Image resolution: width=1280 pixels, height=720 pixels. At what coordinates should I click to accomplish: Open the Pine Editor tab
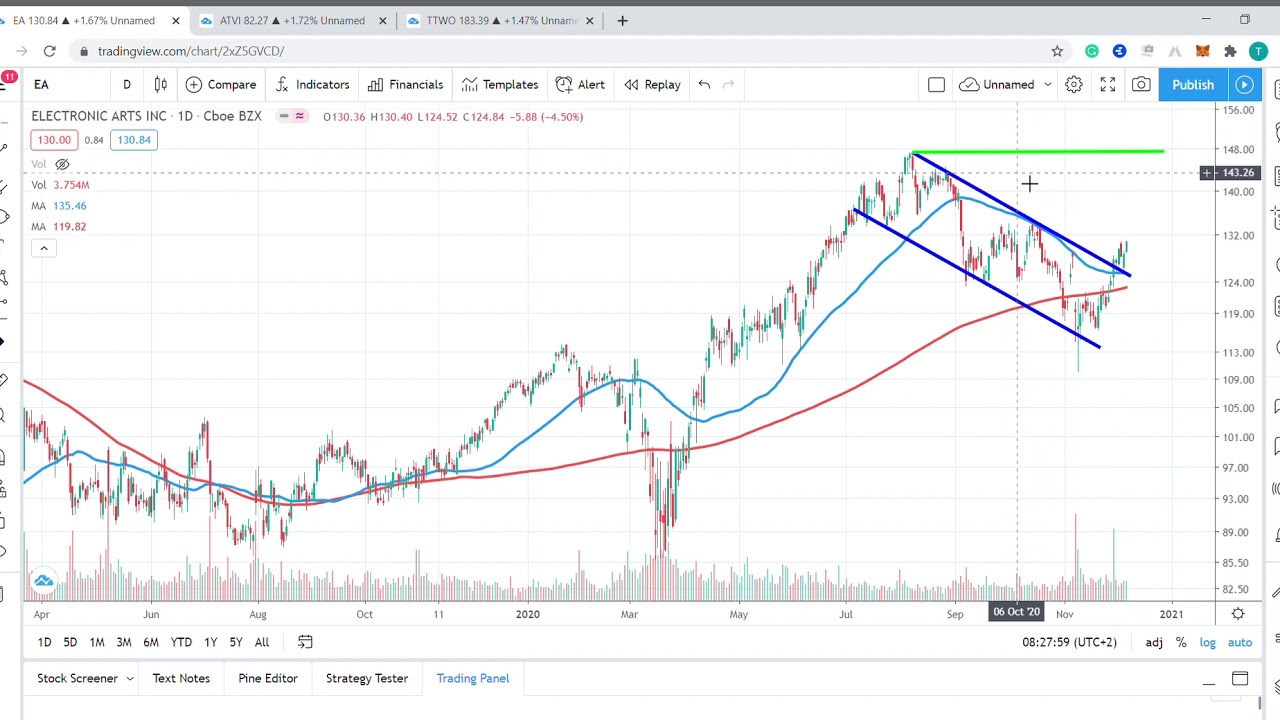(x=268, y=678)
